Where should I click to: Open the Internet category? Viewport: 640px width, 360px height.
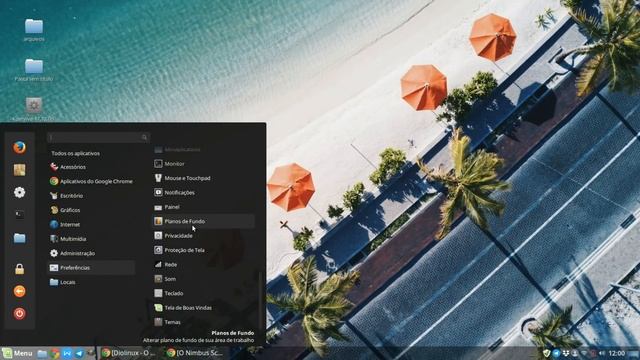[x=91, y=224]
